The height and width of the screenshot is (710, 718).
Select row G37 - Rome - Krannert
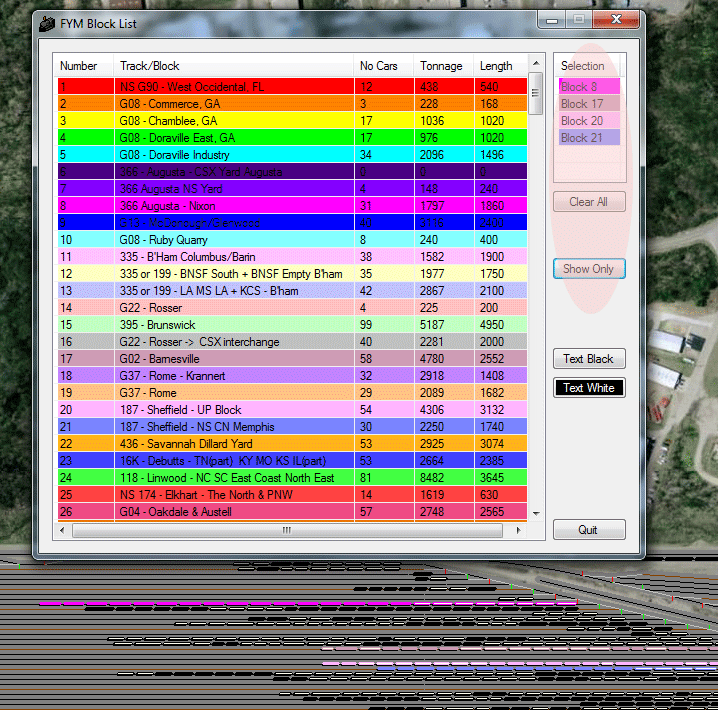(292, 375)
